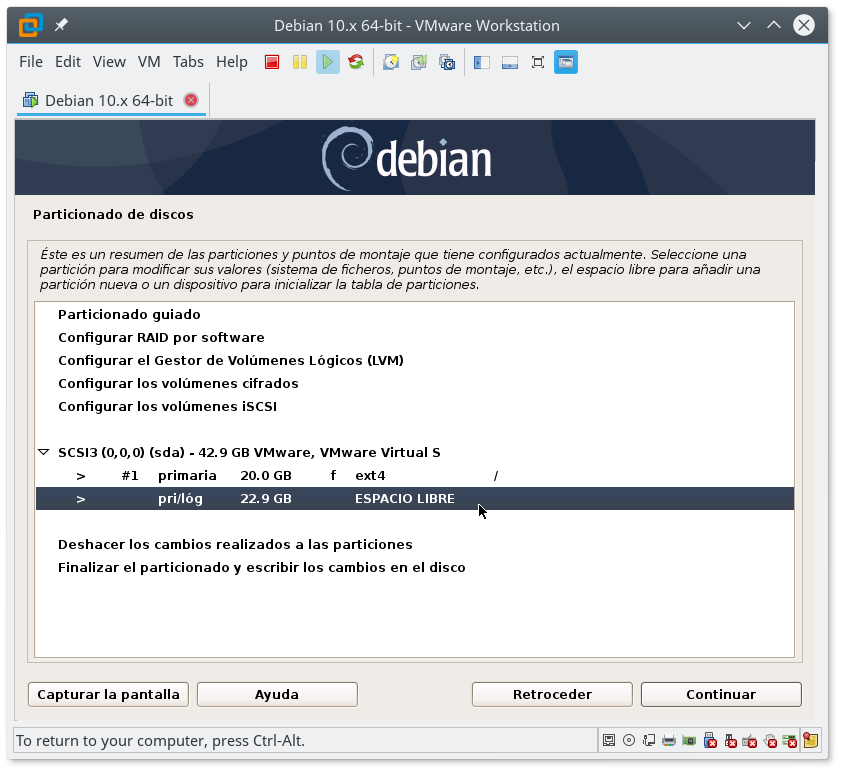Click the Ayuda button
The image size is (841, 772).
point(277,694)
